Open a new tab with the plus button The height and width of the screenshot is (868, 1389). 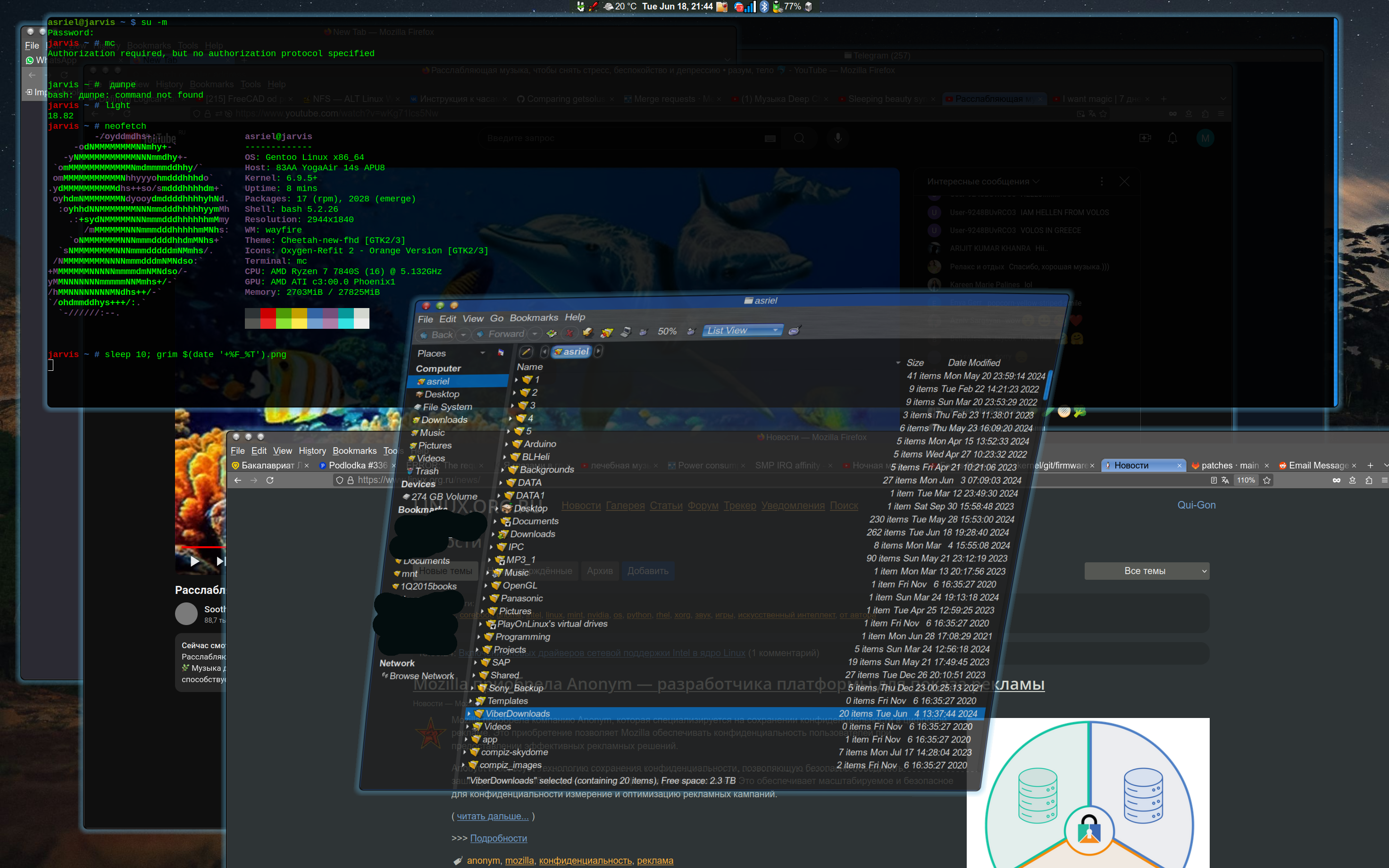pos(1370,465)
